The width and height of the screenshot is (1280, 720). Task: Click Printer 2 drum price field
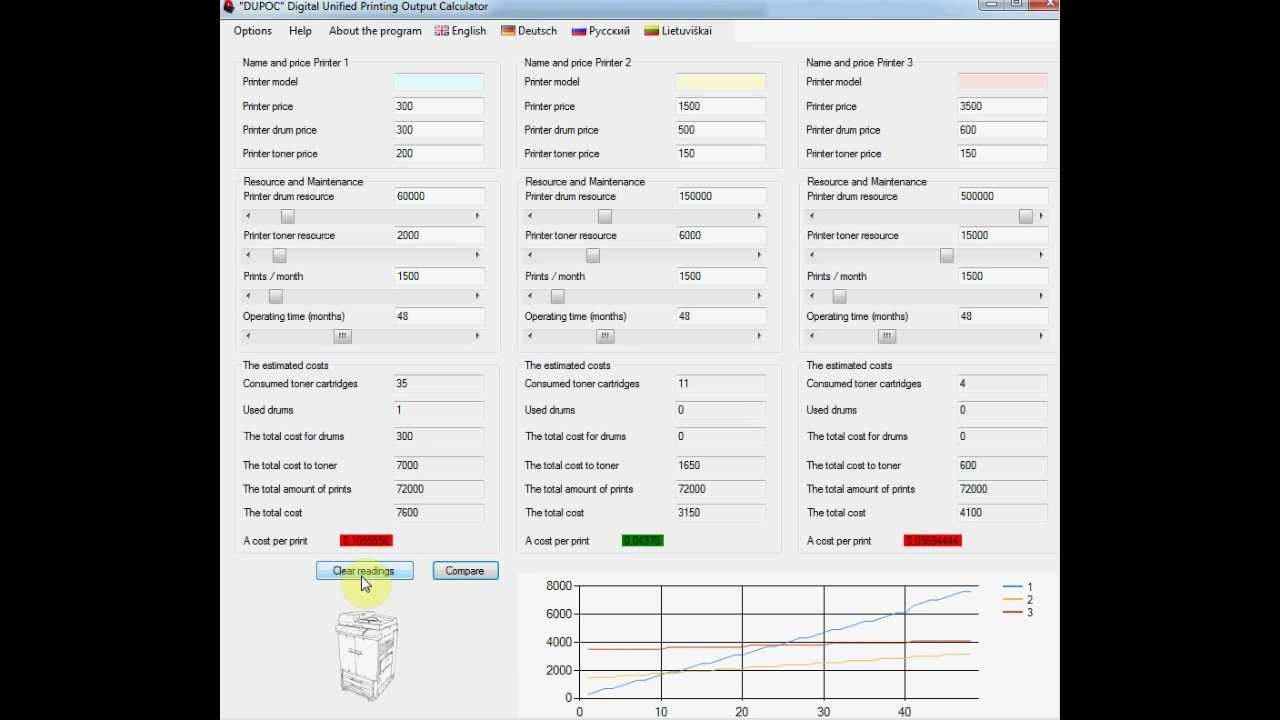coord(721,130)
